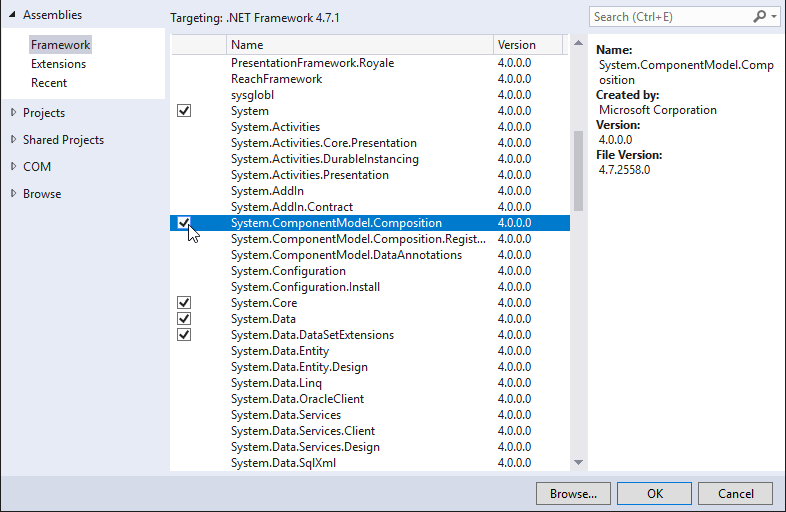The height and width of the screenshot is (512, 786).
Task: Expand the Projects section
Action: [x=13, y=113]
